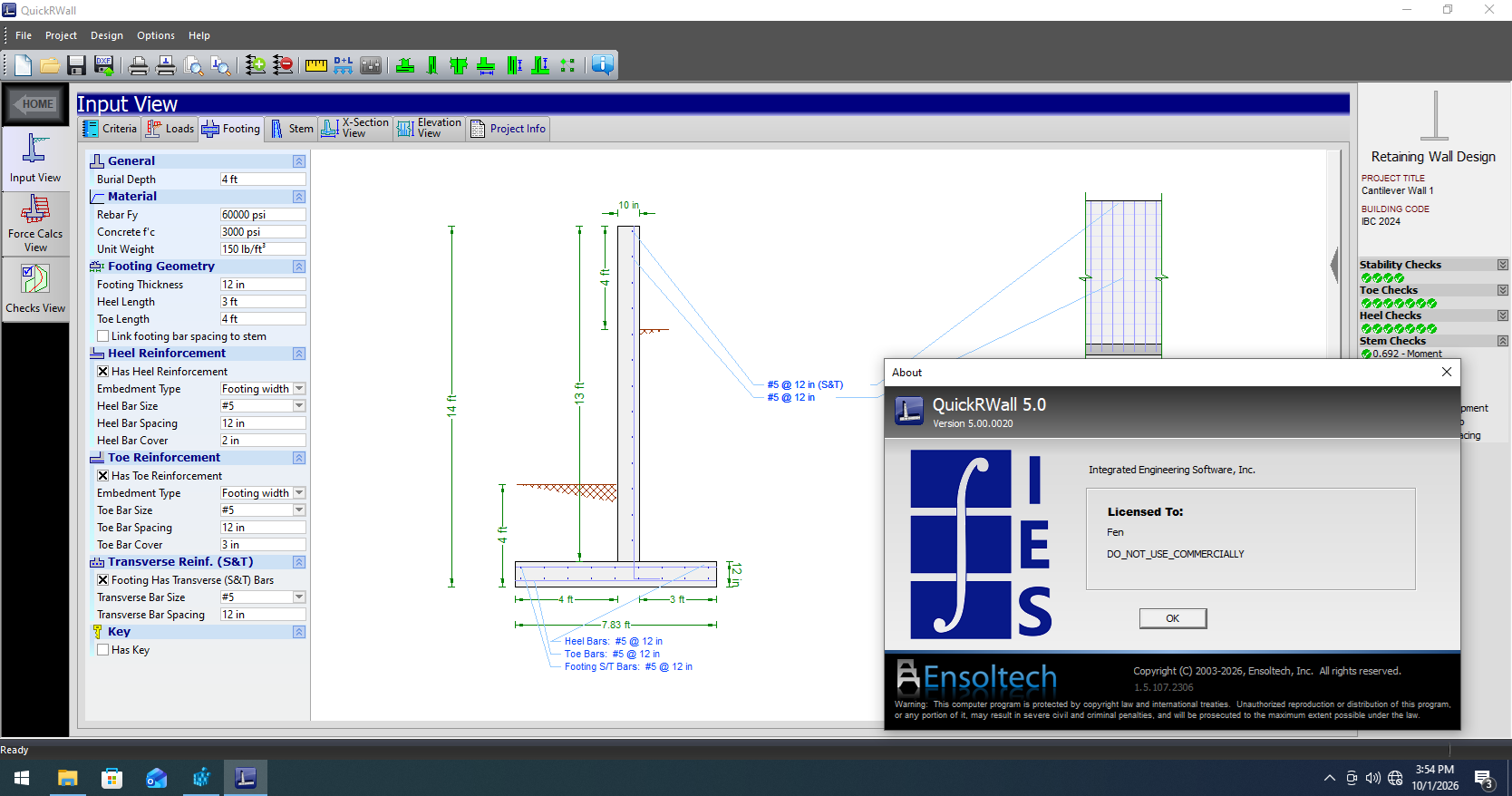Open File Explorer from the taskbar

[68, 778]
